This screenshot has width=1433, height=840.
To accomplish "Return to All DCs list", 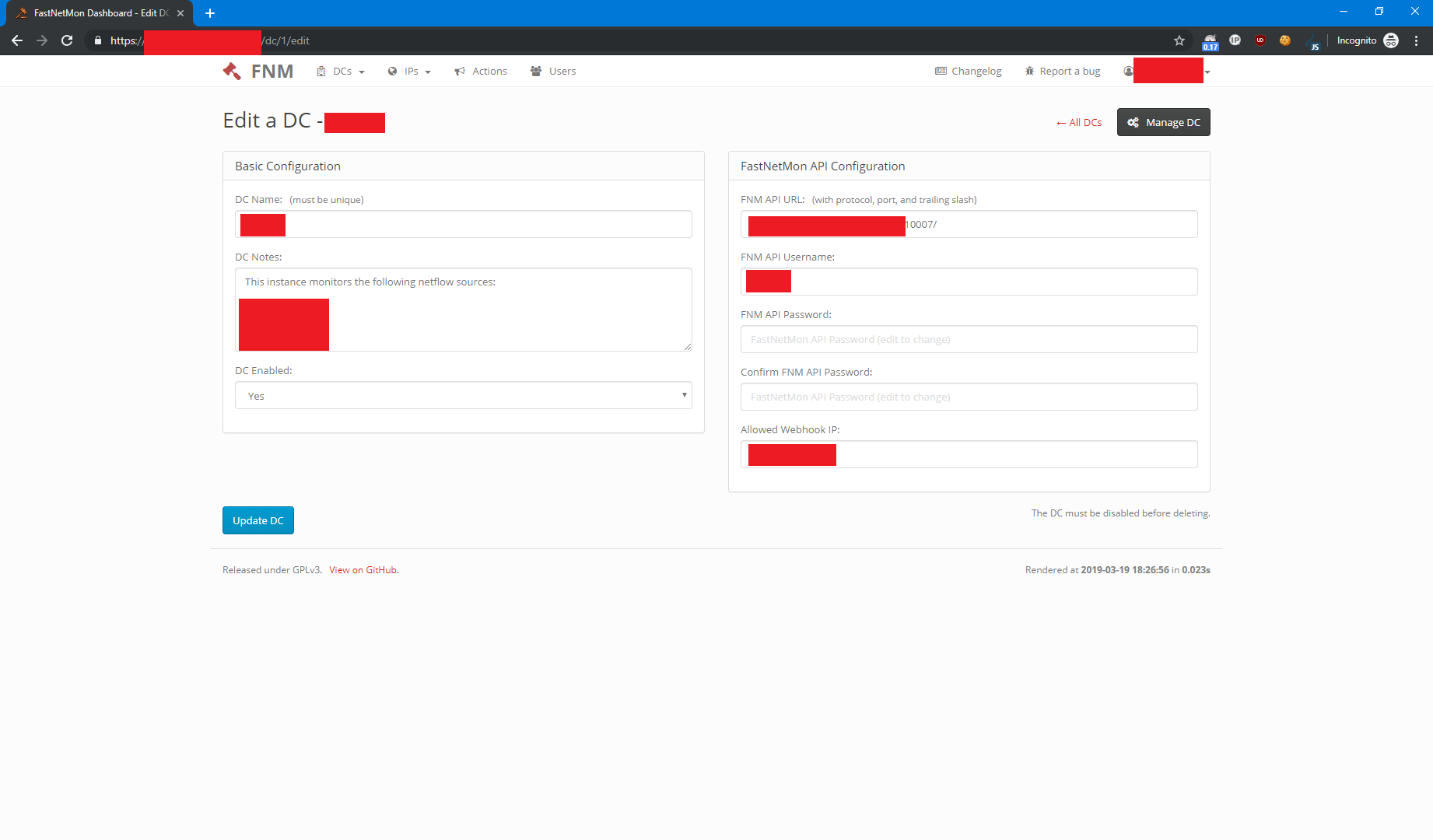I will coord(1079,122).
